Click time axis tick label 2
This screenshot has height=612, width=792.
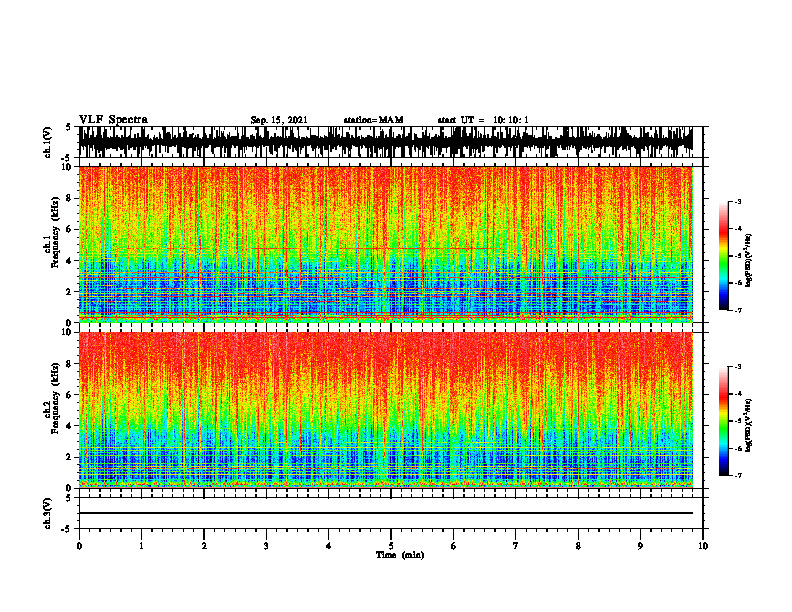204,546
